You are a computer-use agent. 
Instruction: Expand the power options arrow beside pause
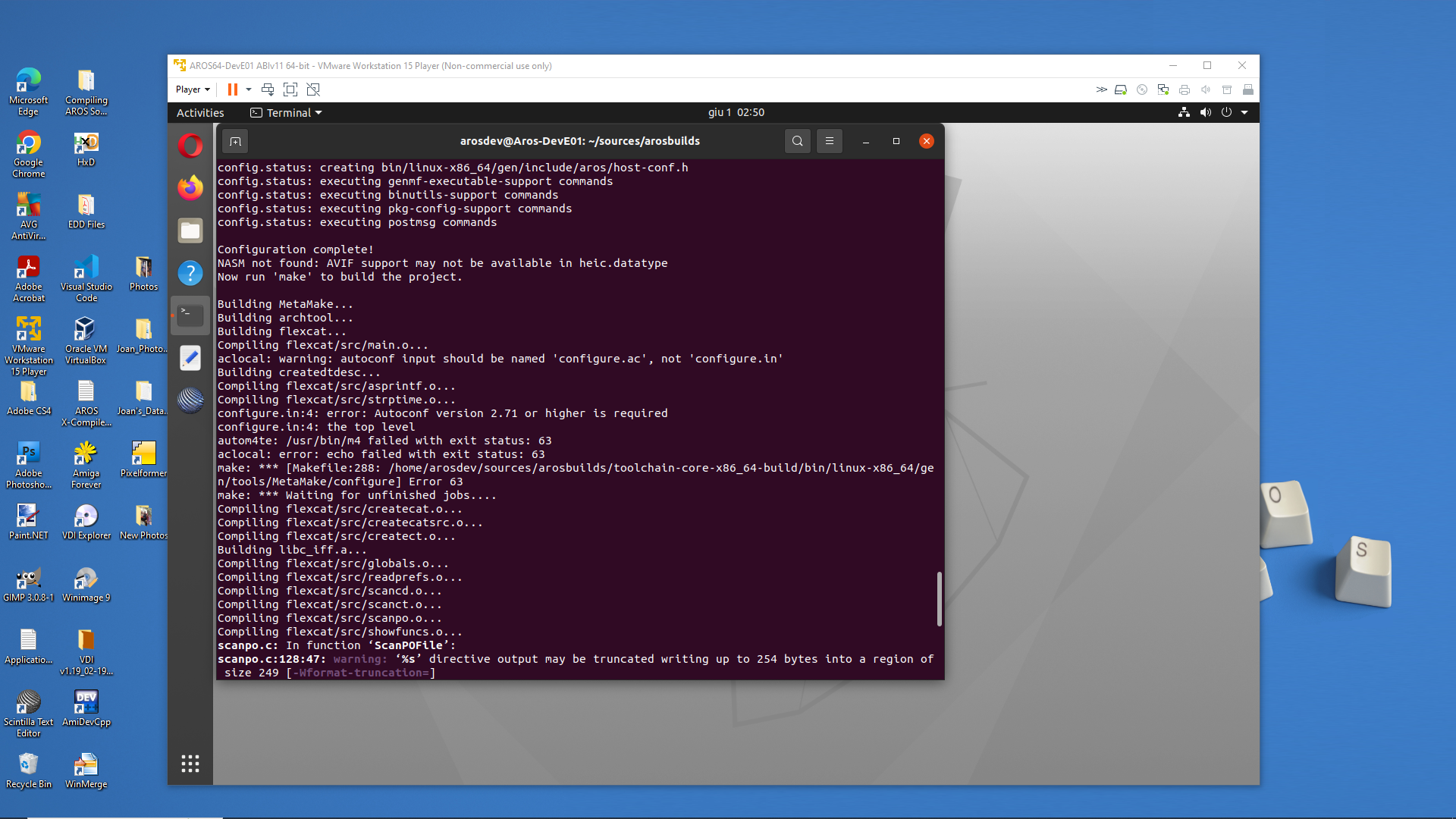(x=249, y=89)
